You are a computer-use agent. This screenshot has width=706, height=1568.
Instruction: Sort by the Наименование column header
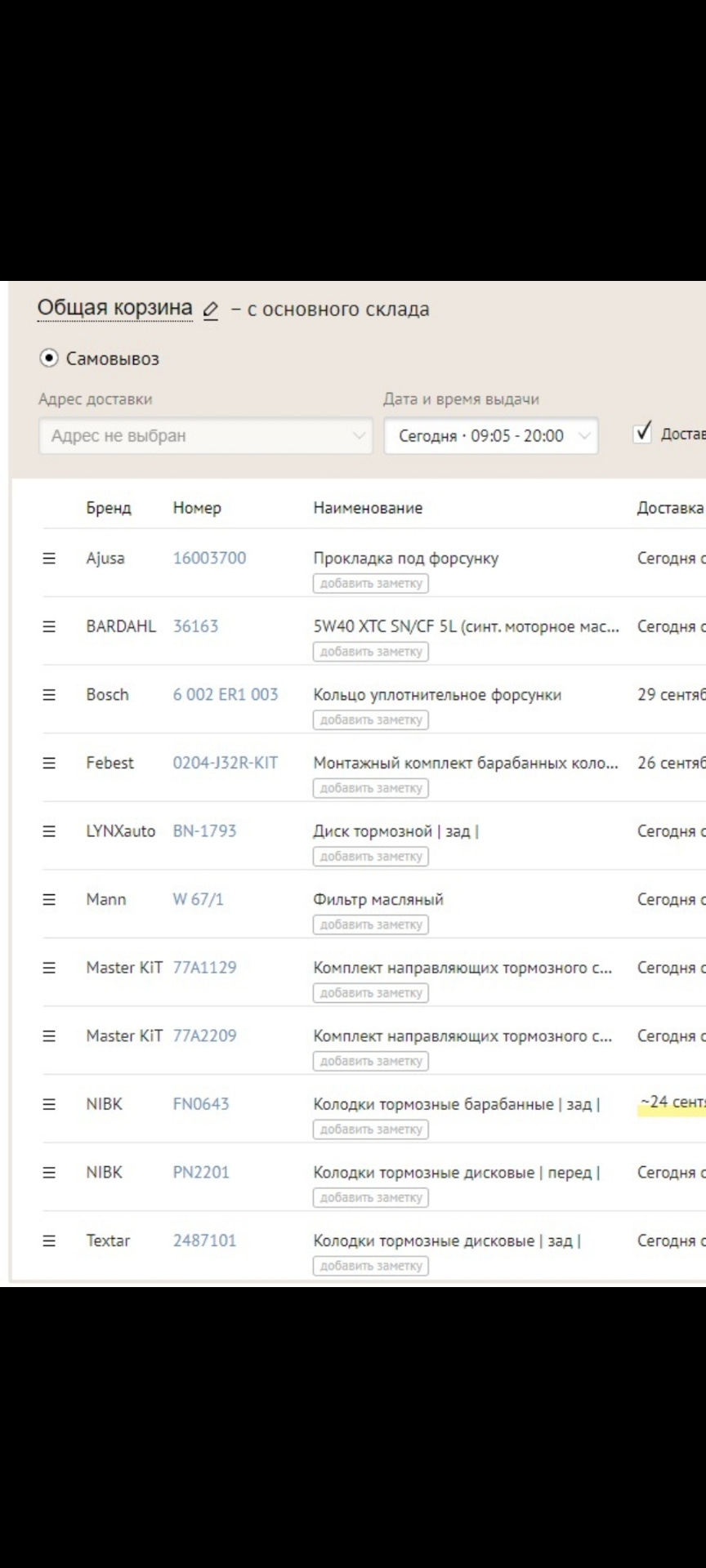368,508
